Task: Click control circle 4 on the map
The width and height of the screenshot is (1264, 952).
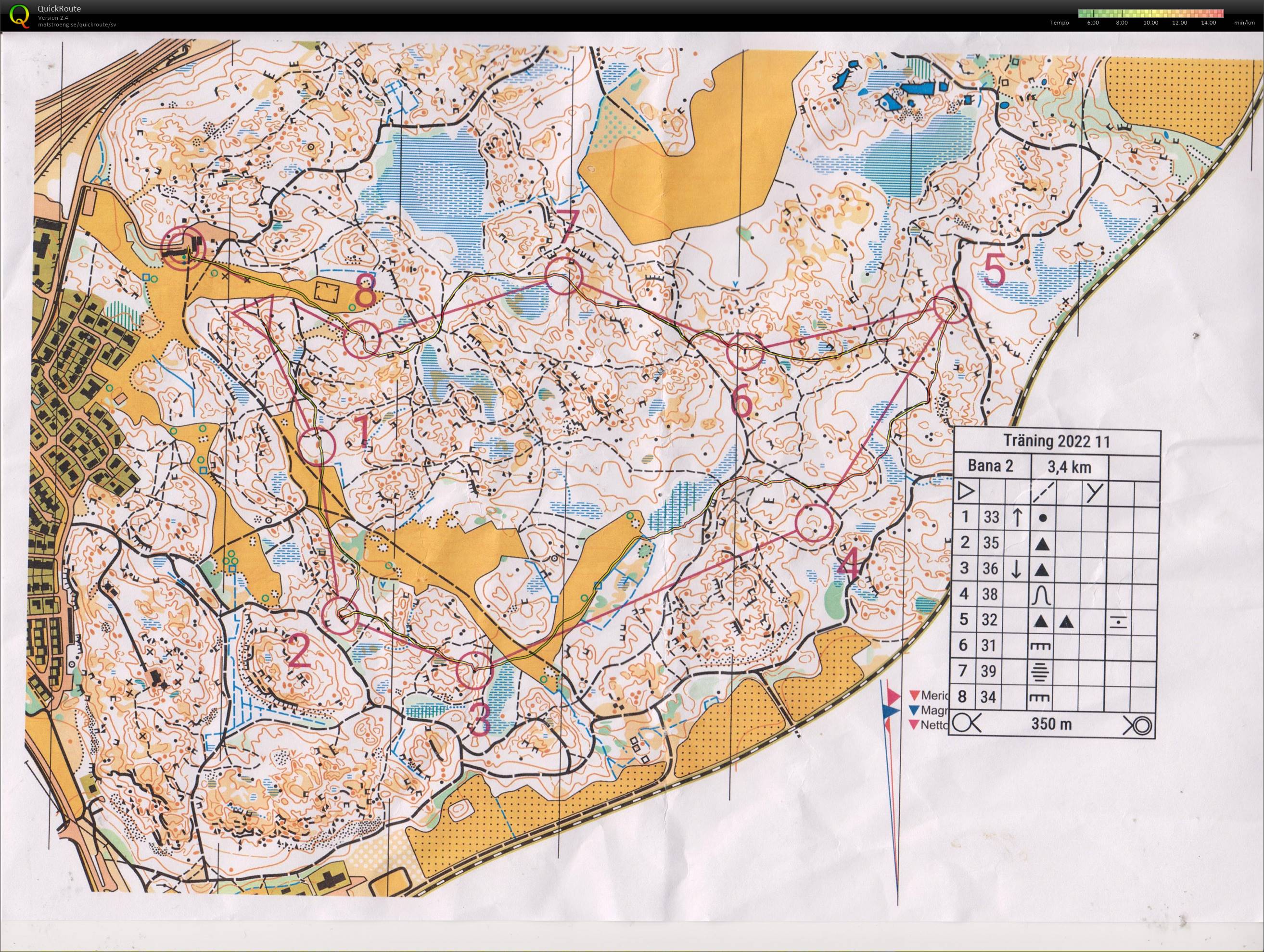Action: (x=814, y=522)
